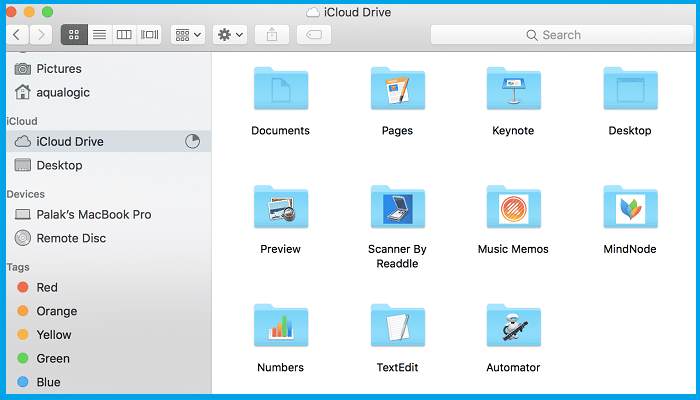Open the item arrangement dropdown

188,34
